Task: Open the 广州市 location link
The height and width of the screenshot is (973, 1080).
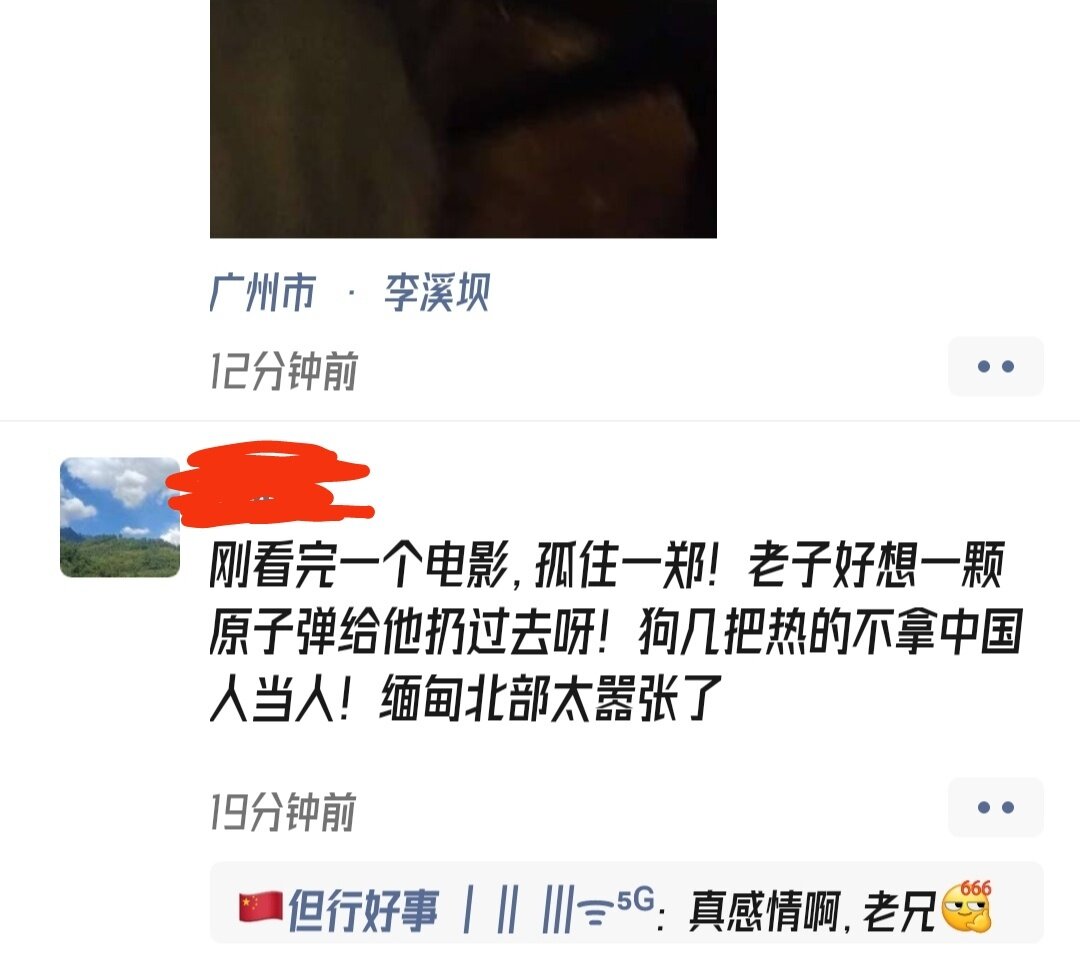Action: coord(262,293)
